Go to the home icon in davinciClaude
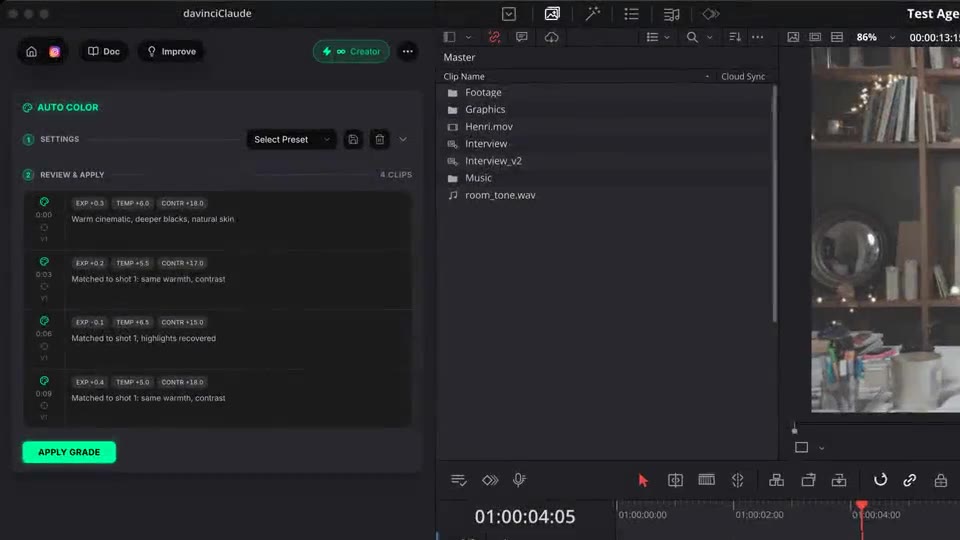This screenshot has width=960, height=540. (x=31, y=51)
